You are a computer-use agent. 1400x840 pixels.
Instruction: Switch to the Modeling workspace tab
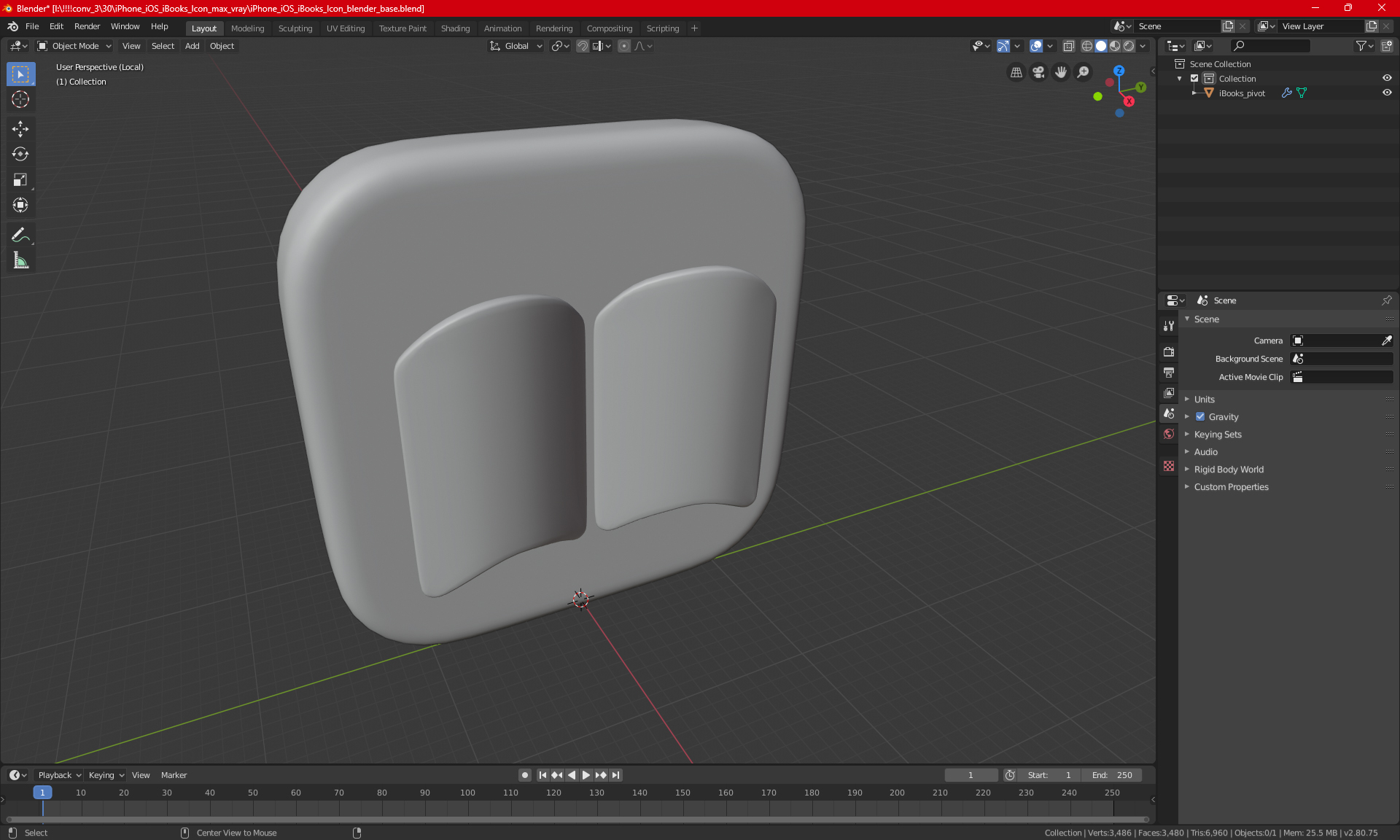coord(247,28)
